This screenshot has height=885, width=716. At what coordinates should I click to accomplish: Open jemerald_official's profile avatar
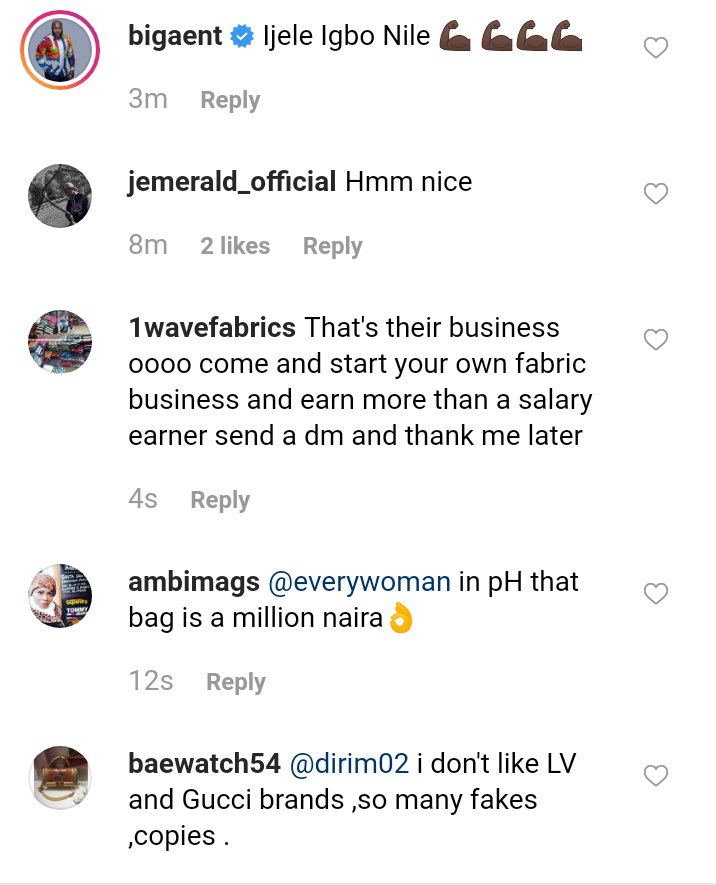click(x=60, y=196)
